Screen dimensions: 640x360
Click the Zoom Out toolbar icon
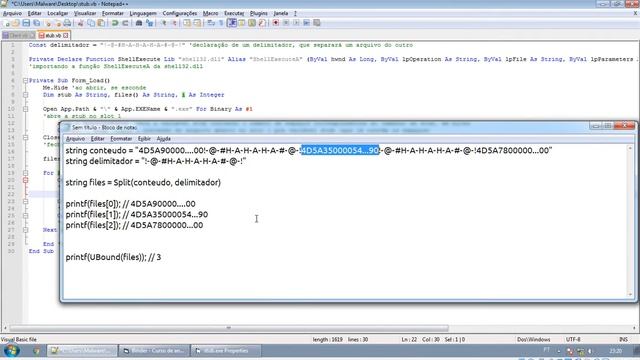[x=174, y=23]
